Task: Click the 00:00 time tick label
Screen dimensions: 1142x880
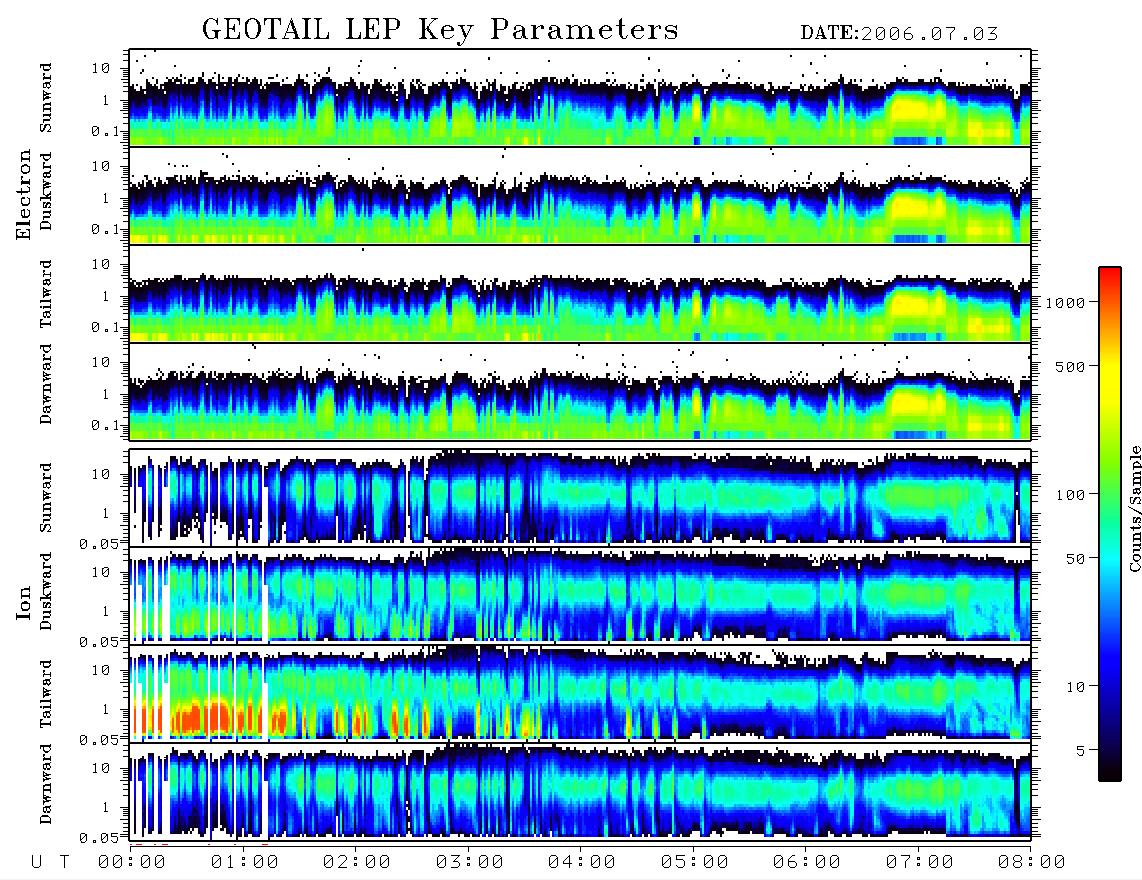Action: pyautogui.click(x=132, y=862)
